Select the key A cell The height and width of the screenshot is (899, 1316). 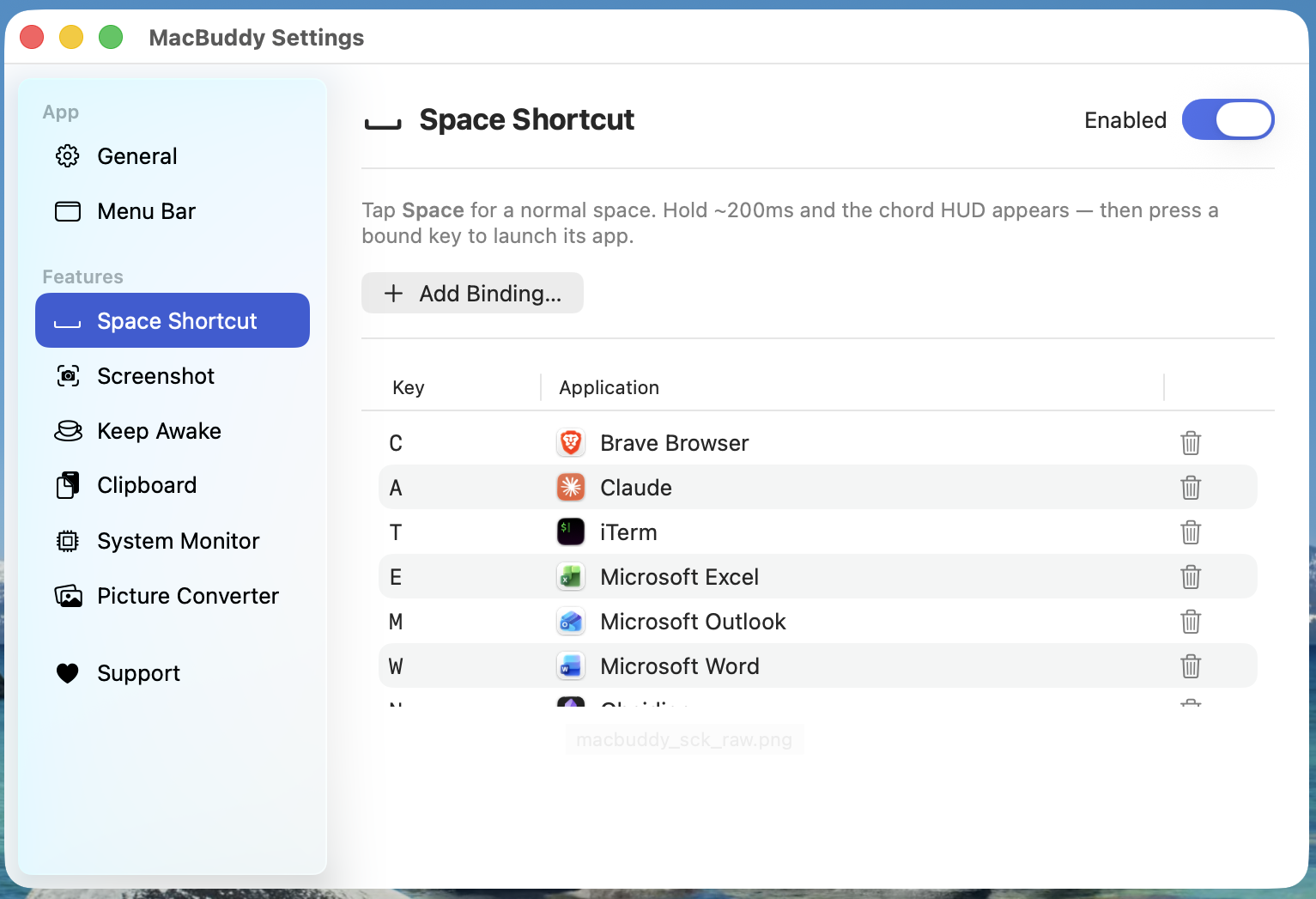[x=396, y=488]
